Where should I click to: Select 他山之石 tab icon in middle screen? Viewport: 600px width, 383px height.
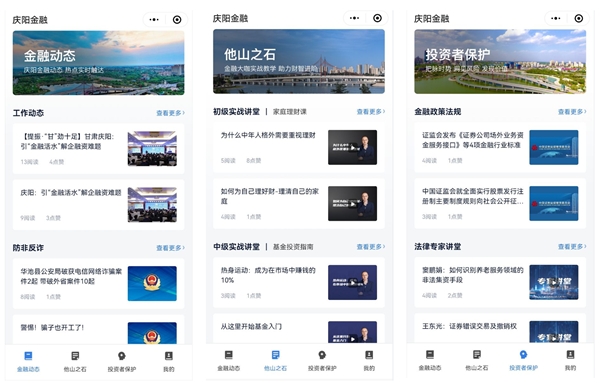tap(276, 355)
